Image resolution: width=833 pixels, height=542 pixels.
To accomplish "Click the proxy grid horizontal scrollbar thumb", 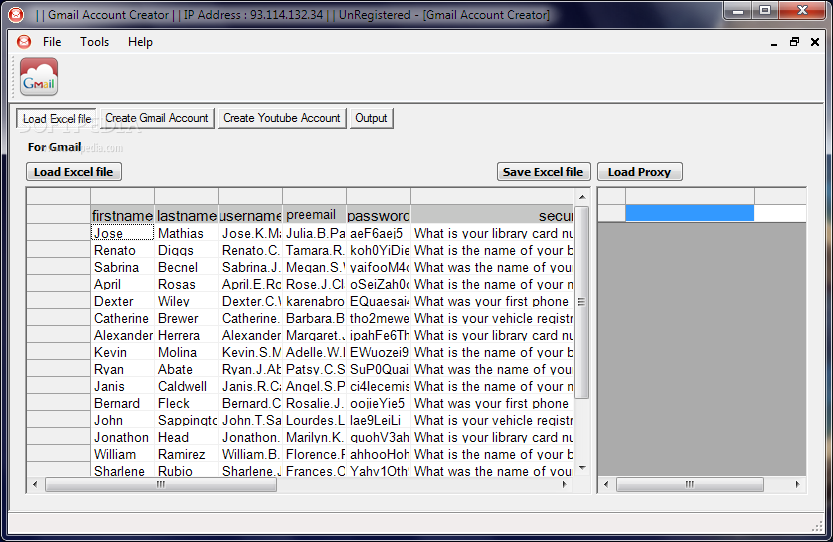I will [x=690, y=484].
